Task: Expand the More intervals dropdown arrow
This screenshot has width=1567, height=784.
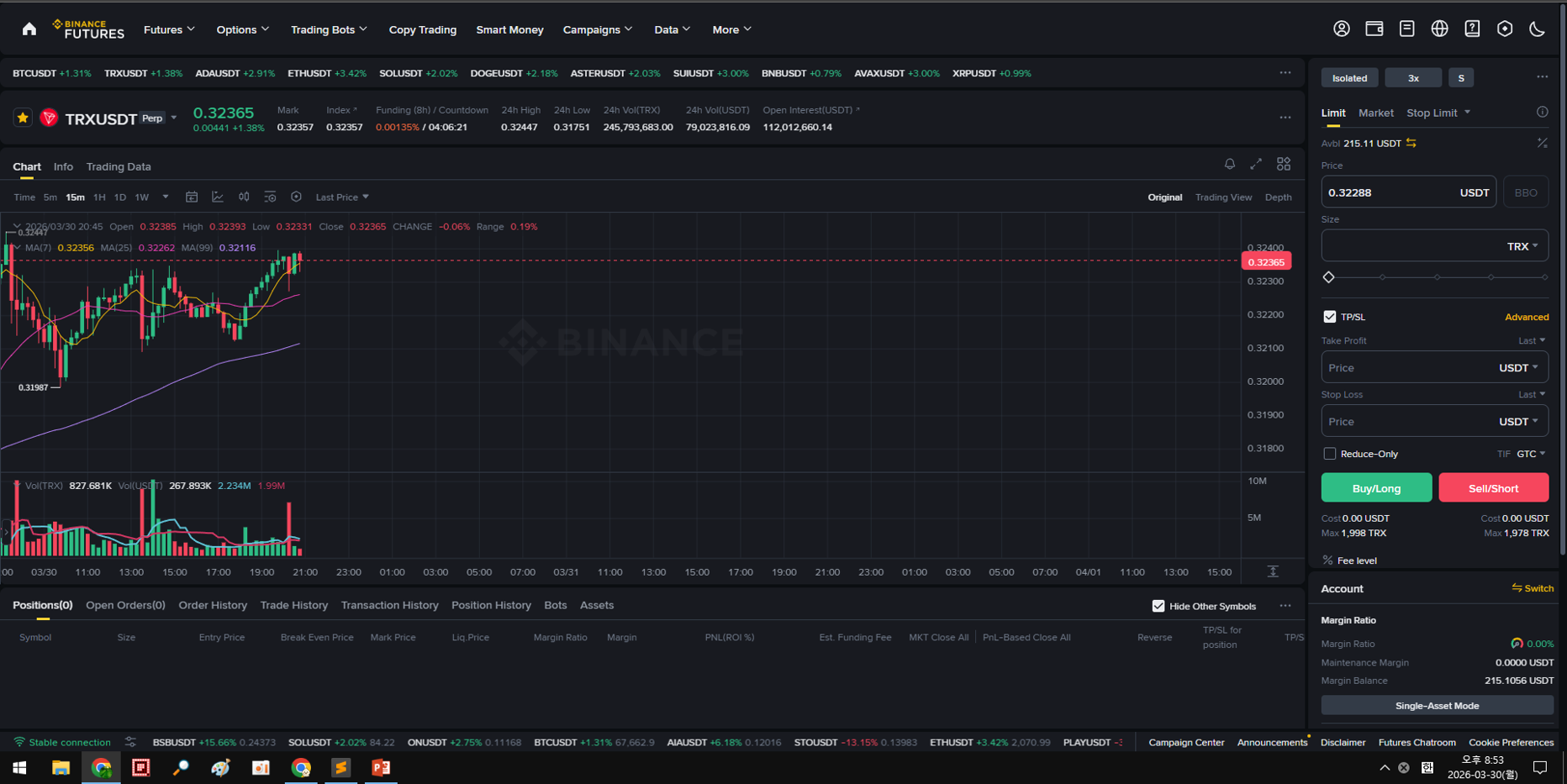Action: coord(166,197)
